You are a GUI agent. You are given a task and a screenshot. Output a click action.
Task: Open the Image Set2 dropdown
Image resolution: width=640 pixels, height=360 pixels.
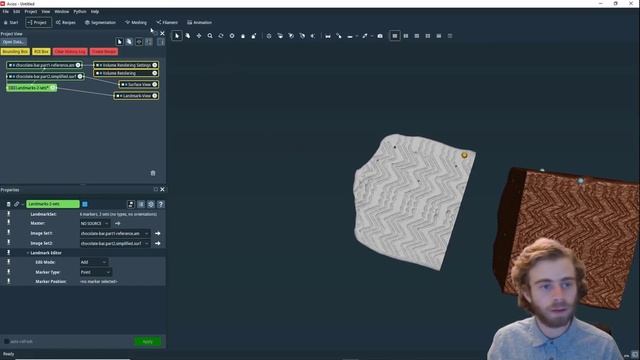[x=115, y=243]
